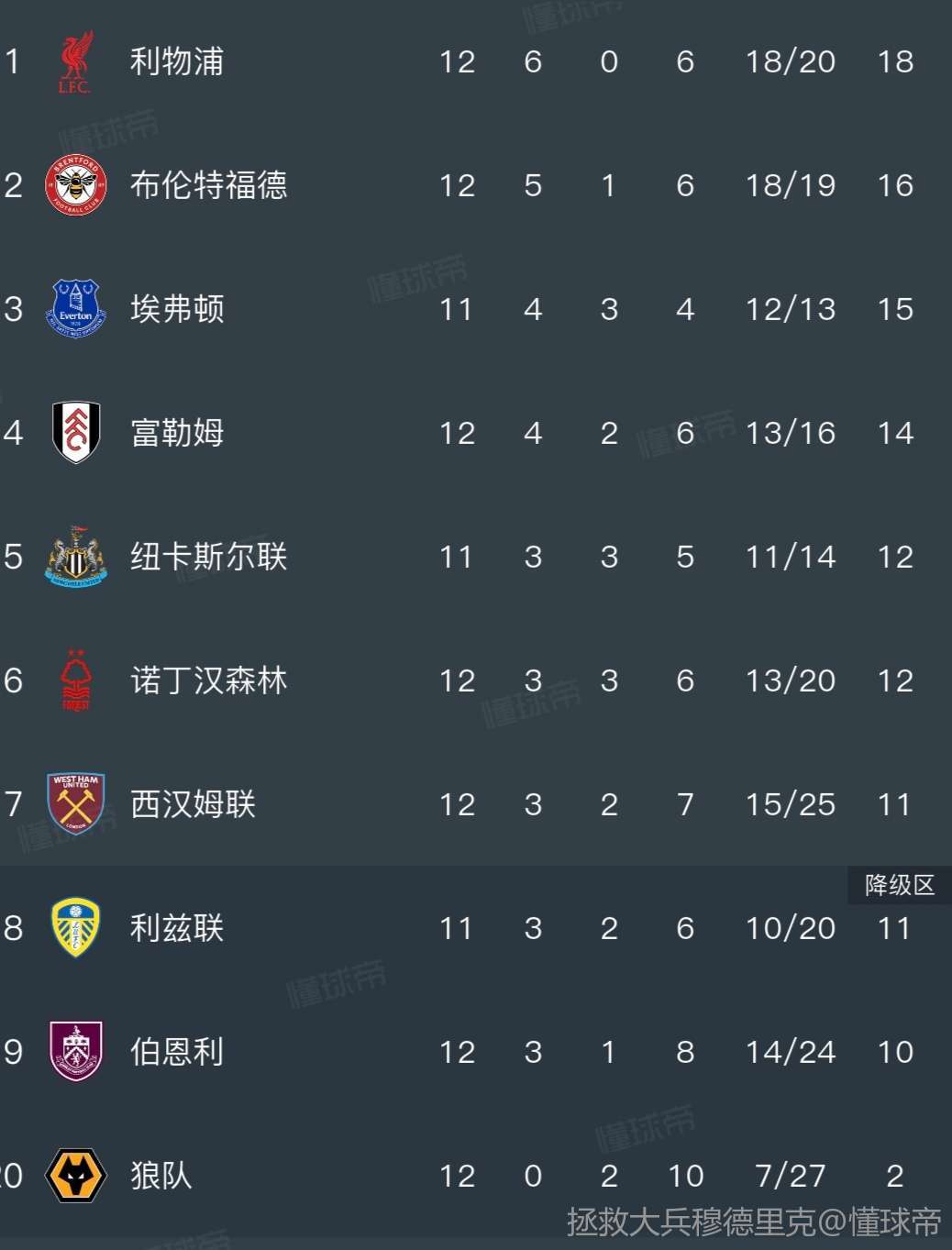Select the Leeds United badge

click(x=75, y=928)
